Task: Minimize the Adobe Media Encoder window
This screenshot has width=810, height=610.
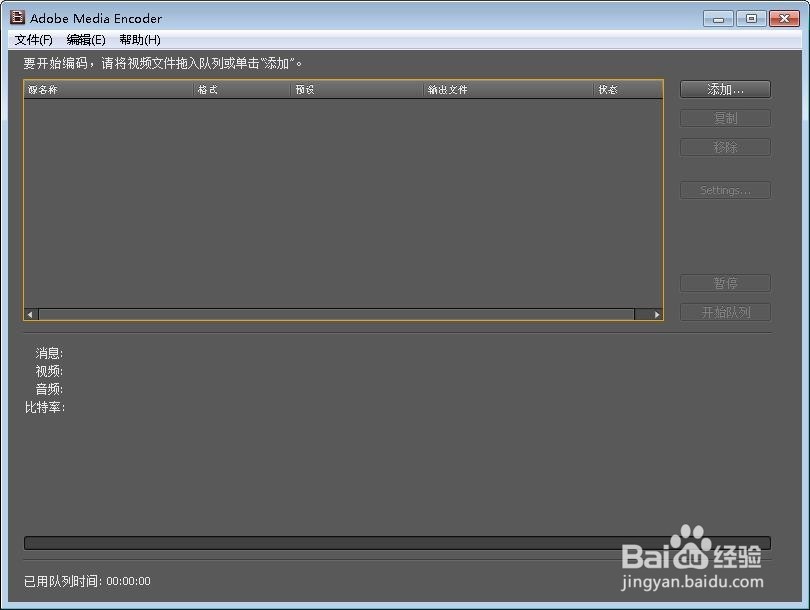Action: [x=718, y=19]
